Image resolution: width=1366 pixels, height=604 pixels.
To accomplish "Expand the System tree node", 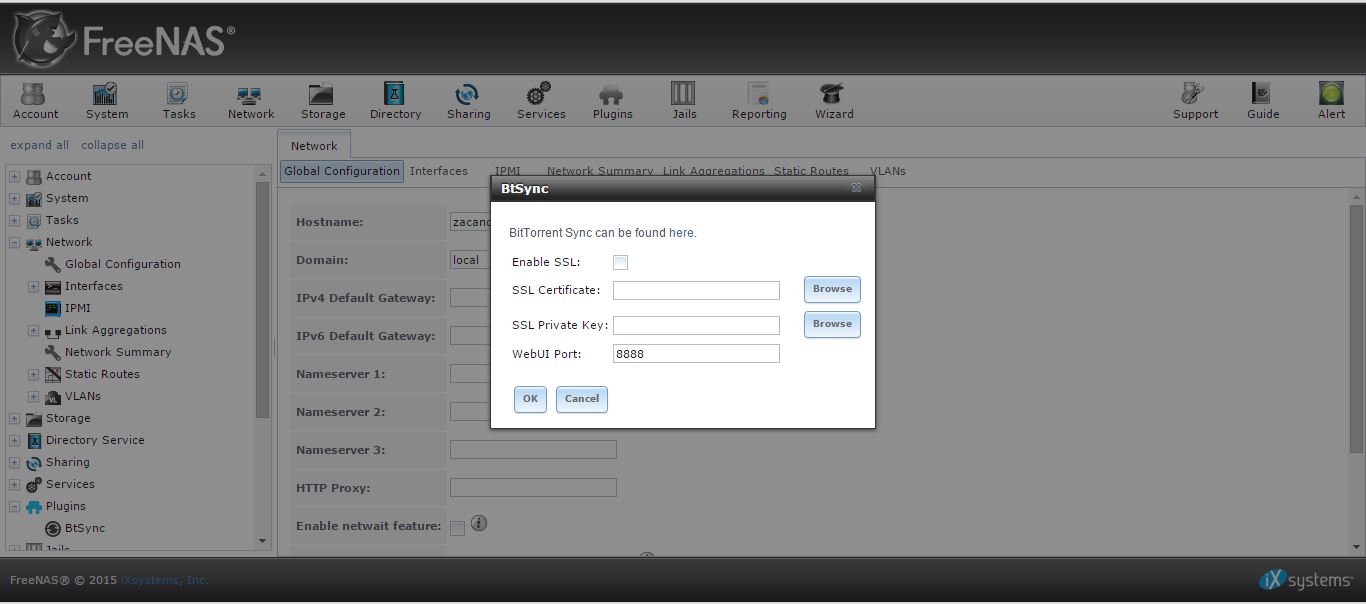I will tap(15, 198).
